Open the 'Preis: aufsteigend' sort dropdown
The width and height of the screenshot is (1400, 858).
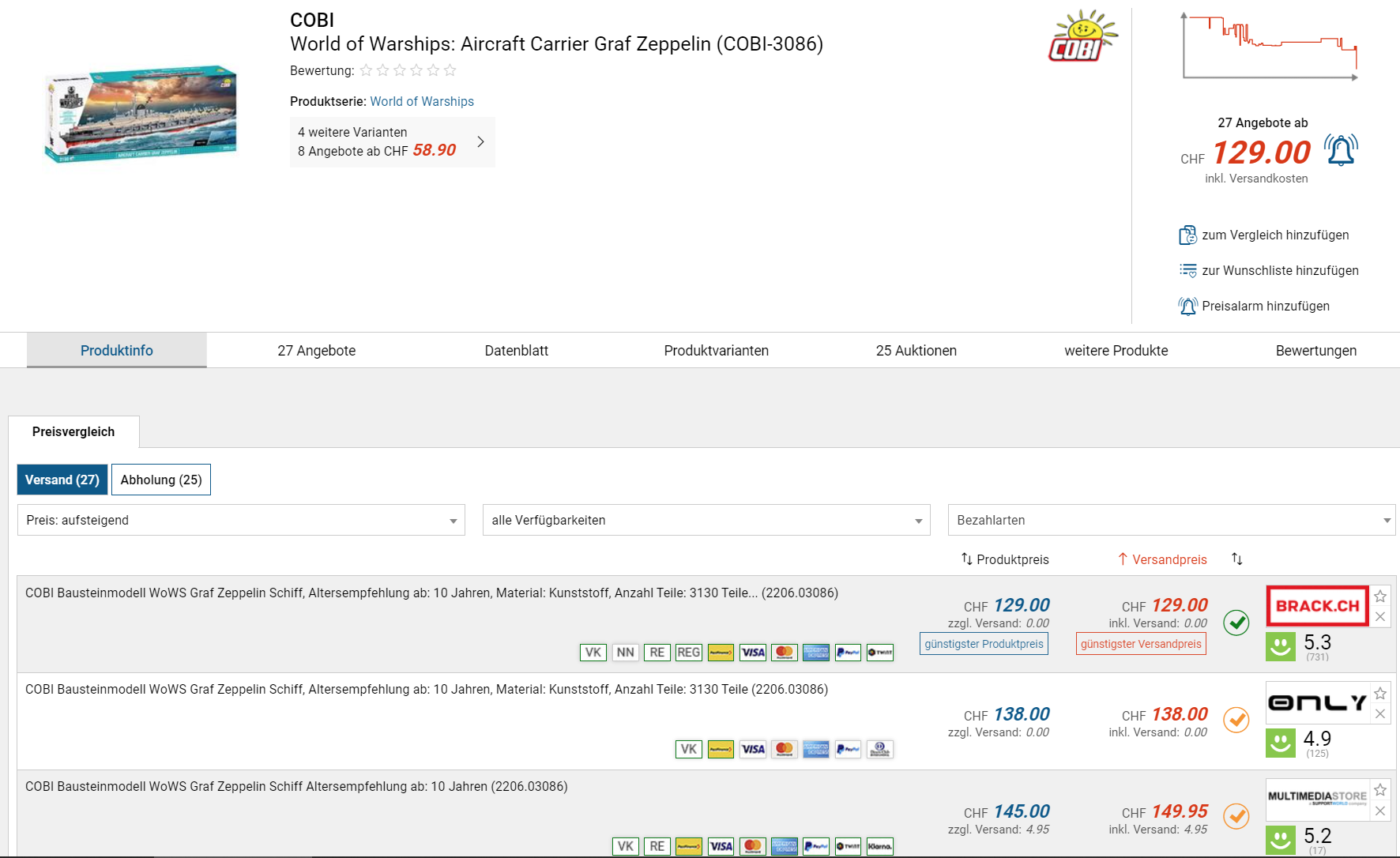(x=241, y=520)
